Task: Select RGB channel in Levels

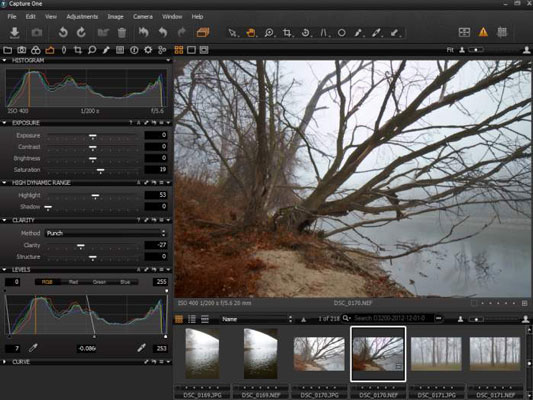Action: [47, 282]
